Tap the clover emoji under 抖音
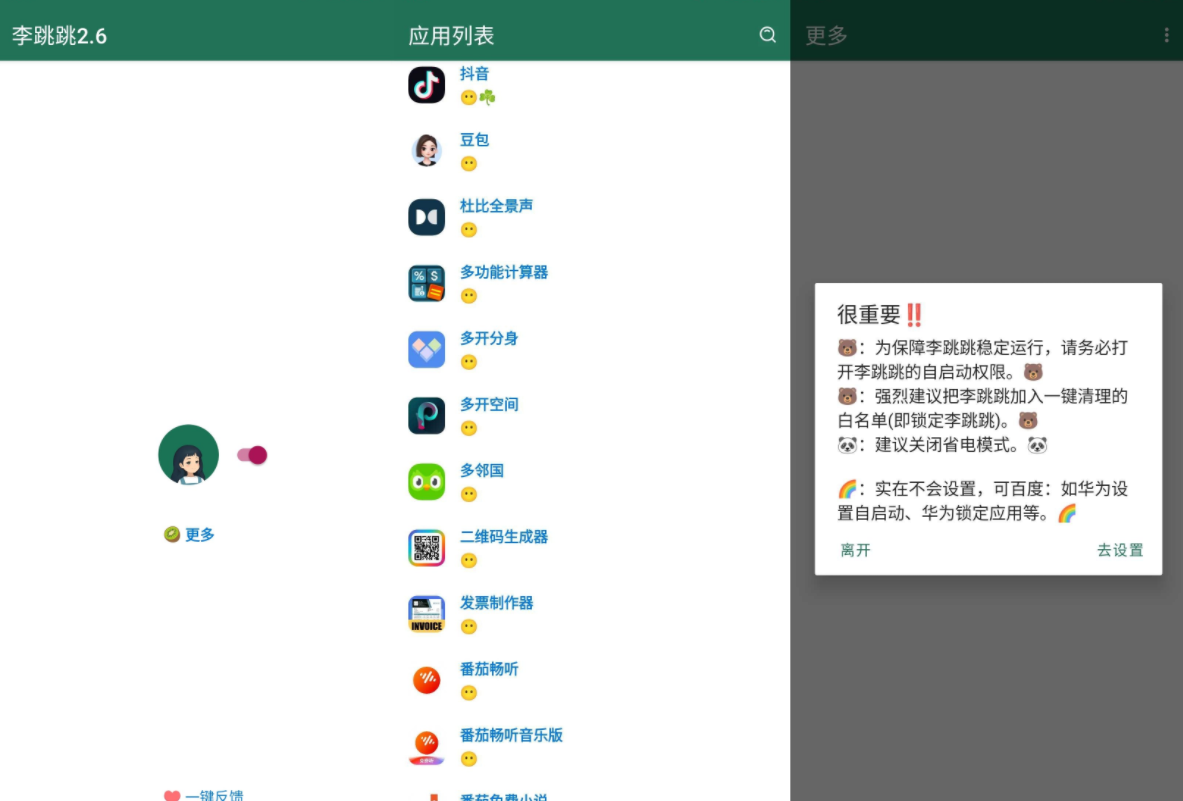The image size is (1183, 801). pos(487,97)
